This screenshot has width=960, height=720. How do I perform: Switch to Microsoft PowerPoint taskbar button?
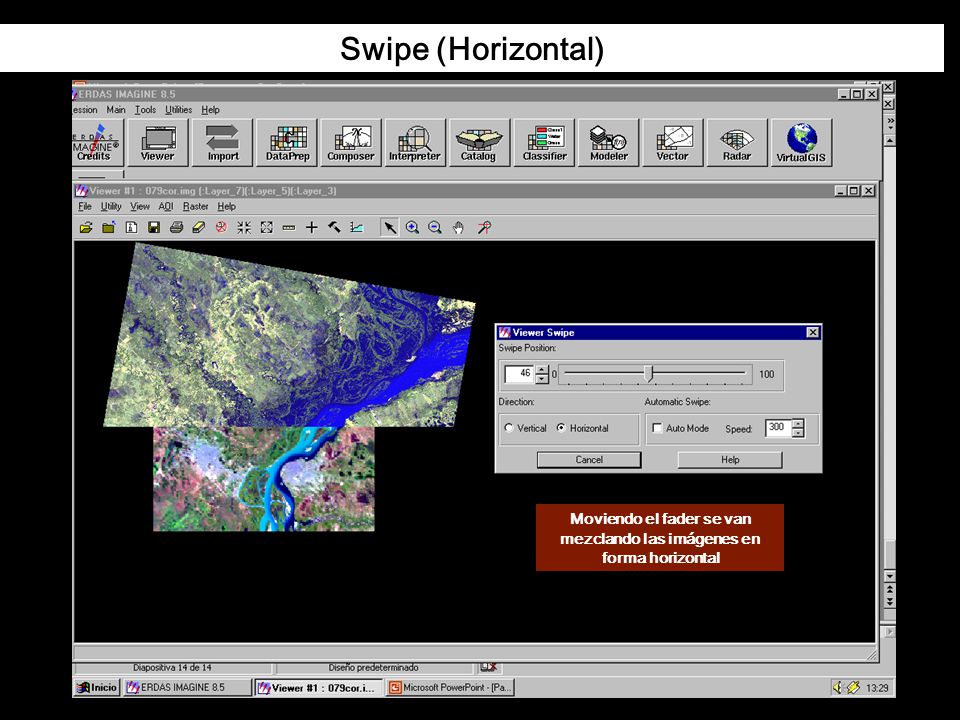[x=450, y=688]
